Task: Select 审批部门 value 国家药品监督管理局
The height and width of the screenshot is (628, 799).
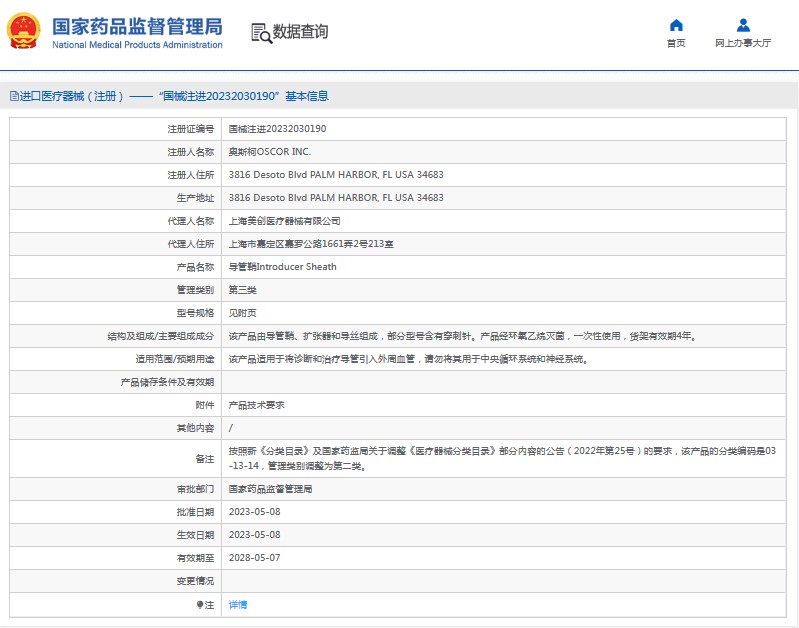Action: pos(270,489)
